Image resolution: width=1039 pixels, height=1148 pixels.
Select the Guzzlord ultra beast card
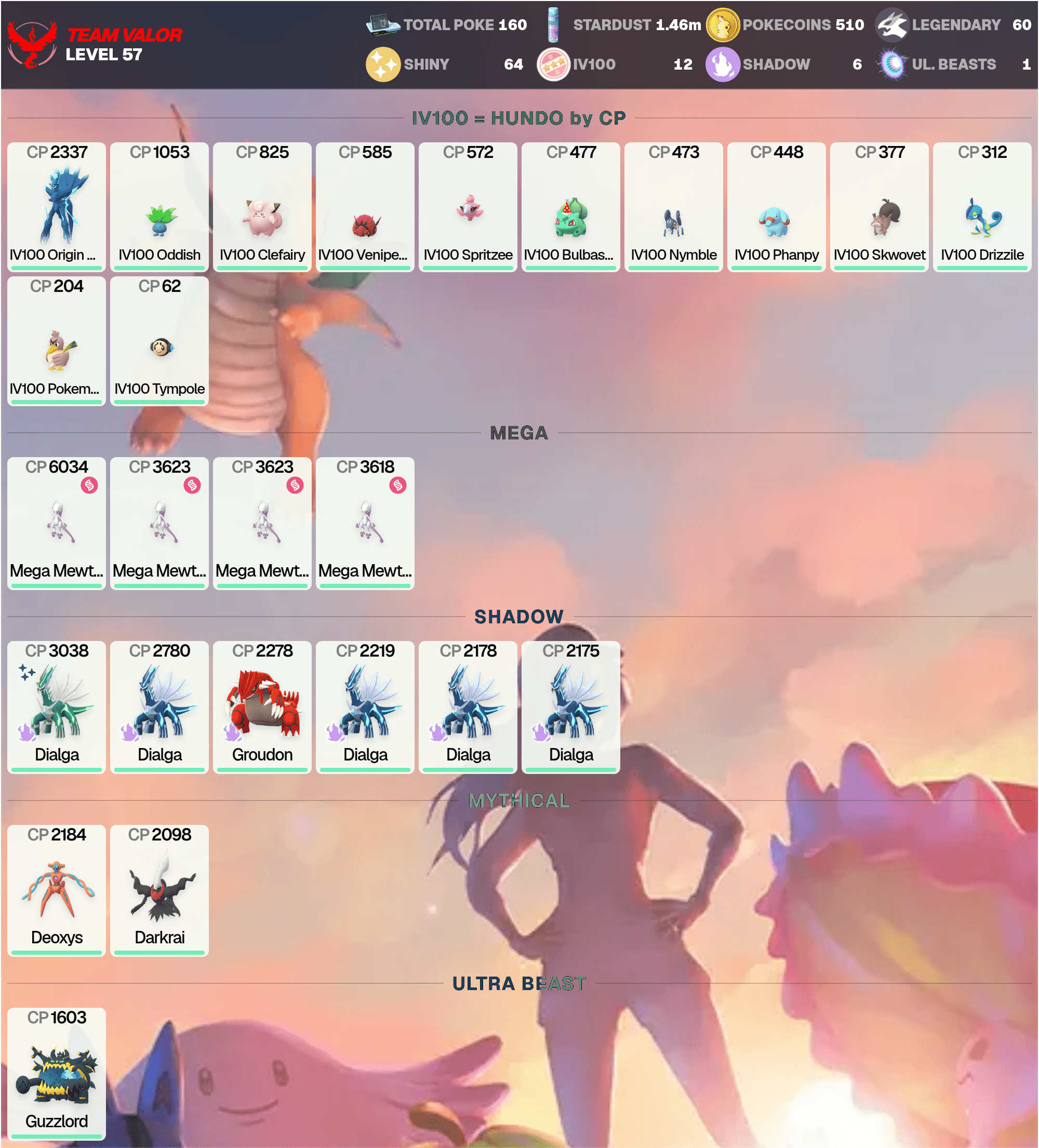tap(57, 1074)
